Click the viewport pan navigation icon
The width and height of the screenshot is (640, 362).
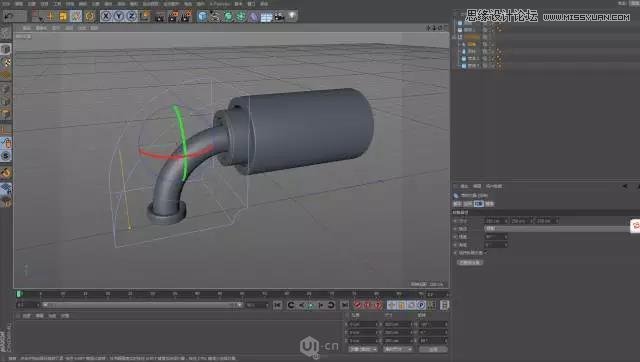(x=429, y=28)
